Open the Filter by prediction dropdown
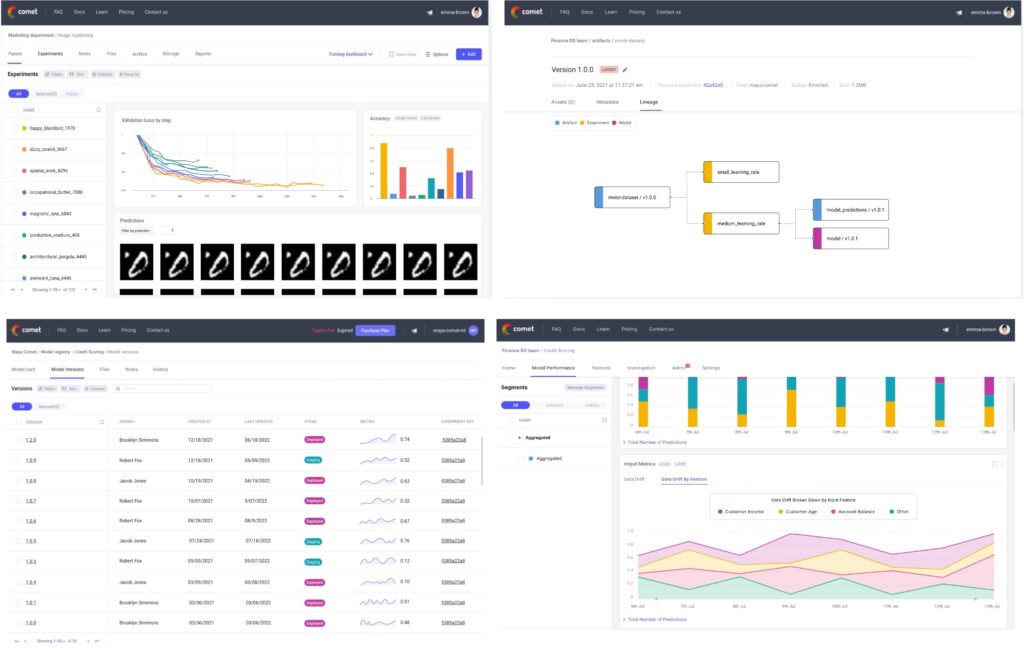 click(146, 230)
